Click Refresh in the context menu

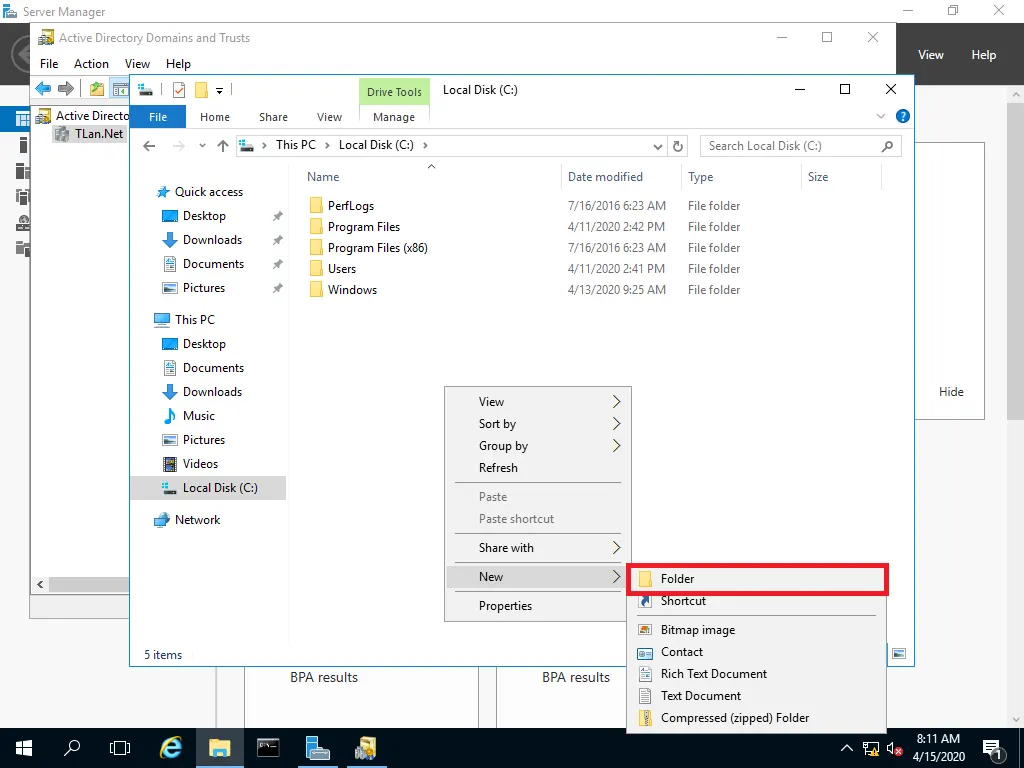(538, 468)
